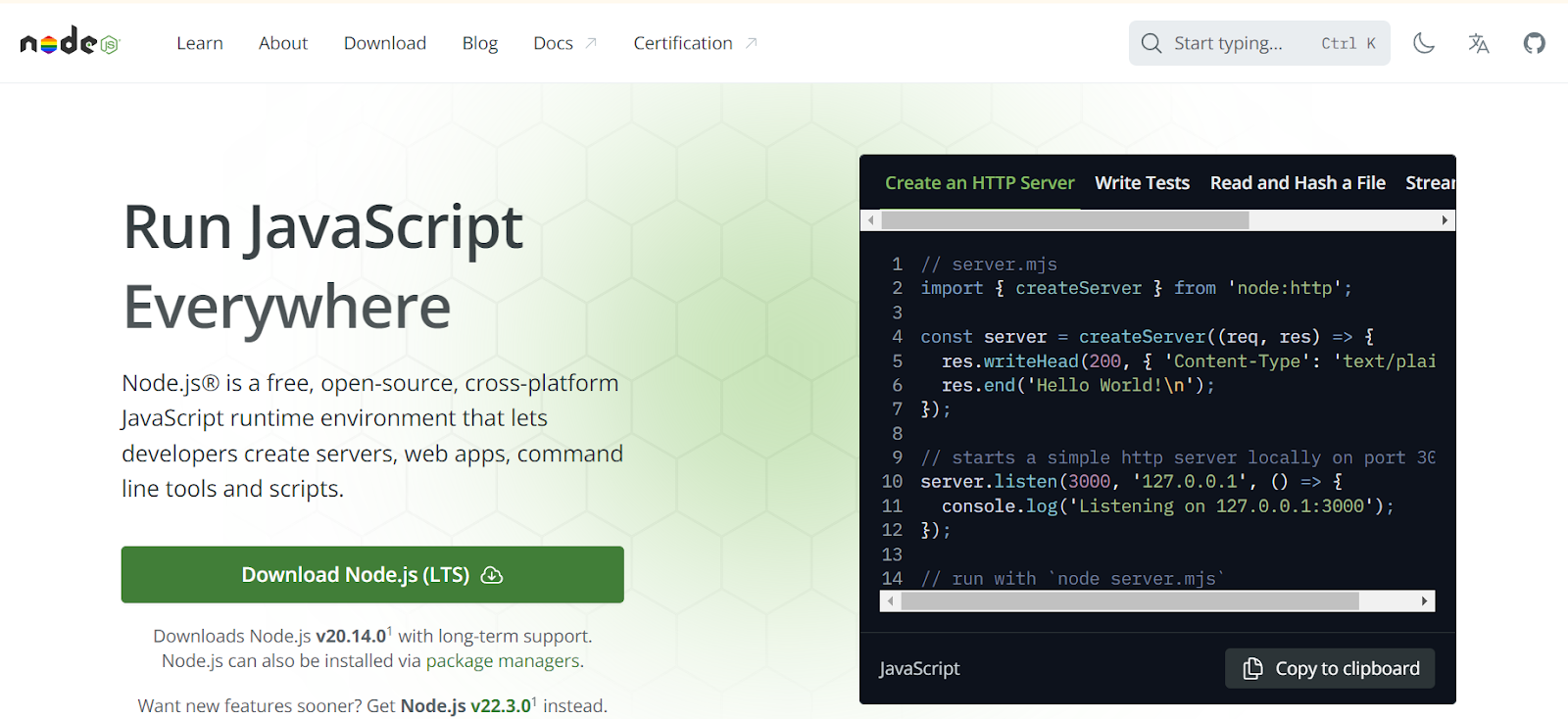The width and height of the screenshot is (1568, 719).
Task: Select the Create an HTTP Server tab
Action: (x=980, y=183)
